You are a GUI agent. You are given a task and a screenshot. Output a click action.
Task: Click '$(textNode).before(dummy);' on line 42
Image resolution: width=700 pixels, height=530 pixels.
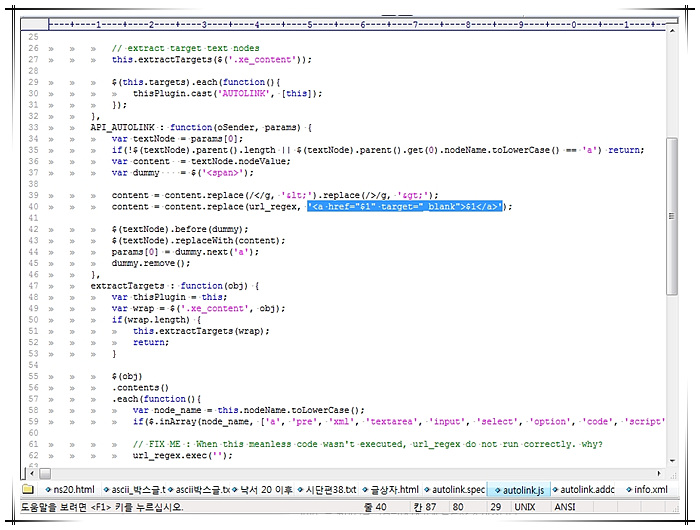click(x=180, y=229)
